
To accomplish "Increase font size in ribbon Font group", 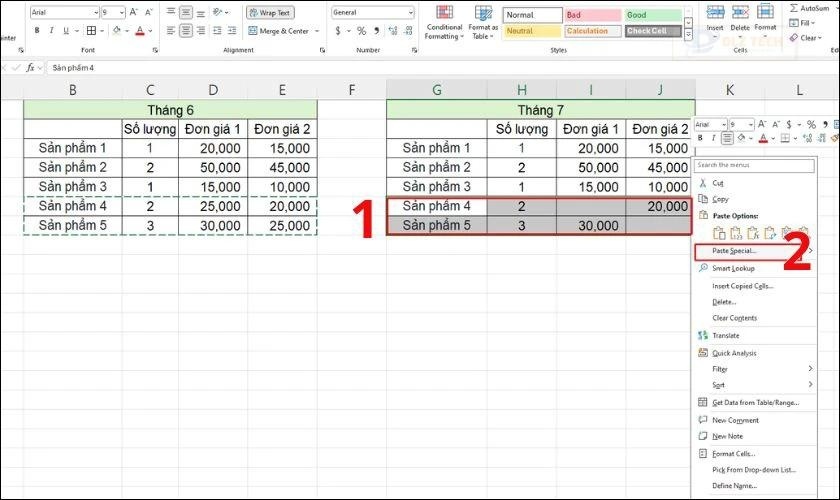I will 134,12.
